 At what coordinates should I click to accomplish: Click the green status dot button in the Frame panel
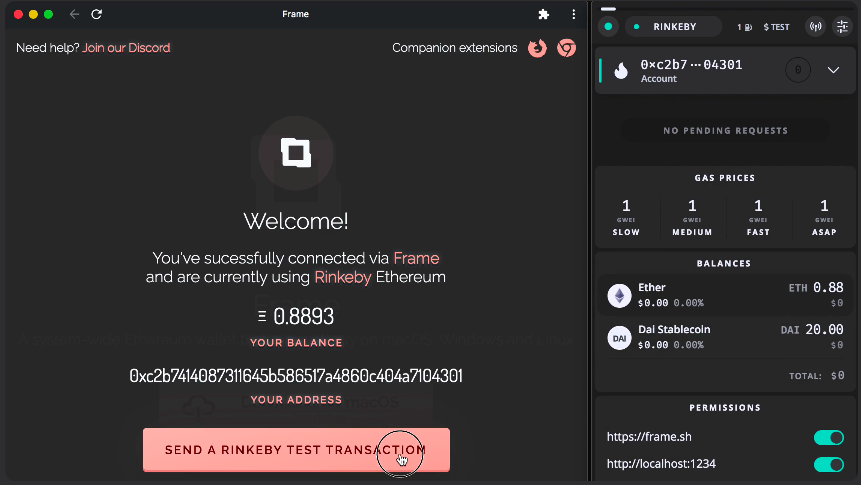click(608, 26)
